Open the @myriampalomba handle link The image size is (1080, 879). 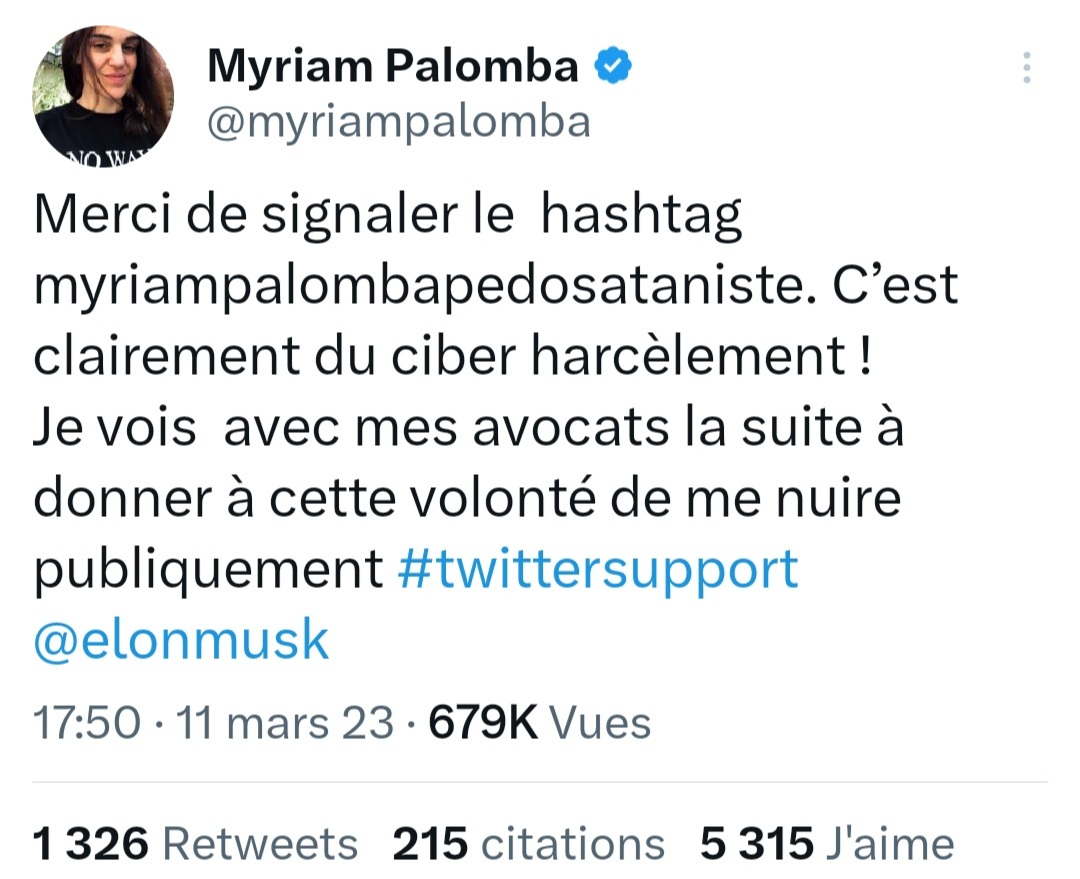(x=398, y=122)
